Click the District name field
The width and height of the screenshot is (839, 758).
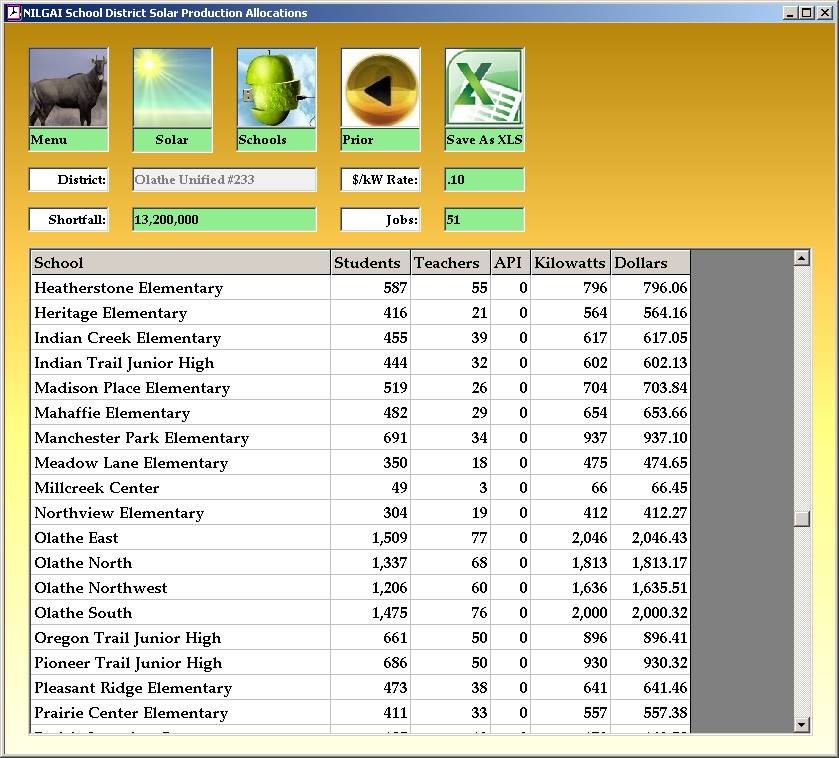click(224, 180)
